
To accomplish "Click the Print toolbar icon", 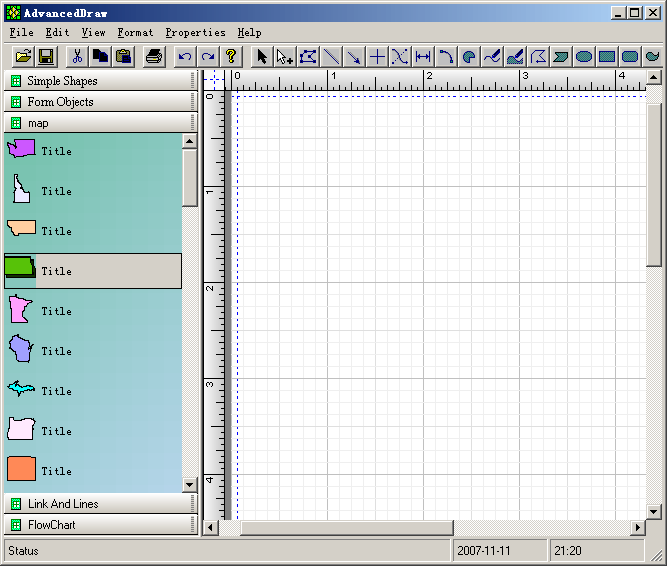I will pyautogui.click(x=154, y=56).
